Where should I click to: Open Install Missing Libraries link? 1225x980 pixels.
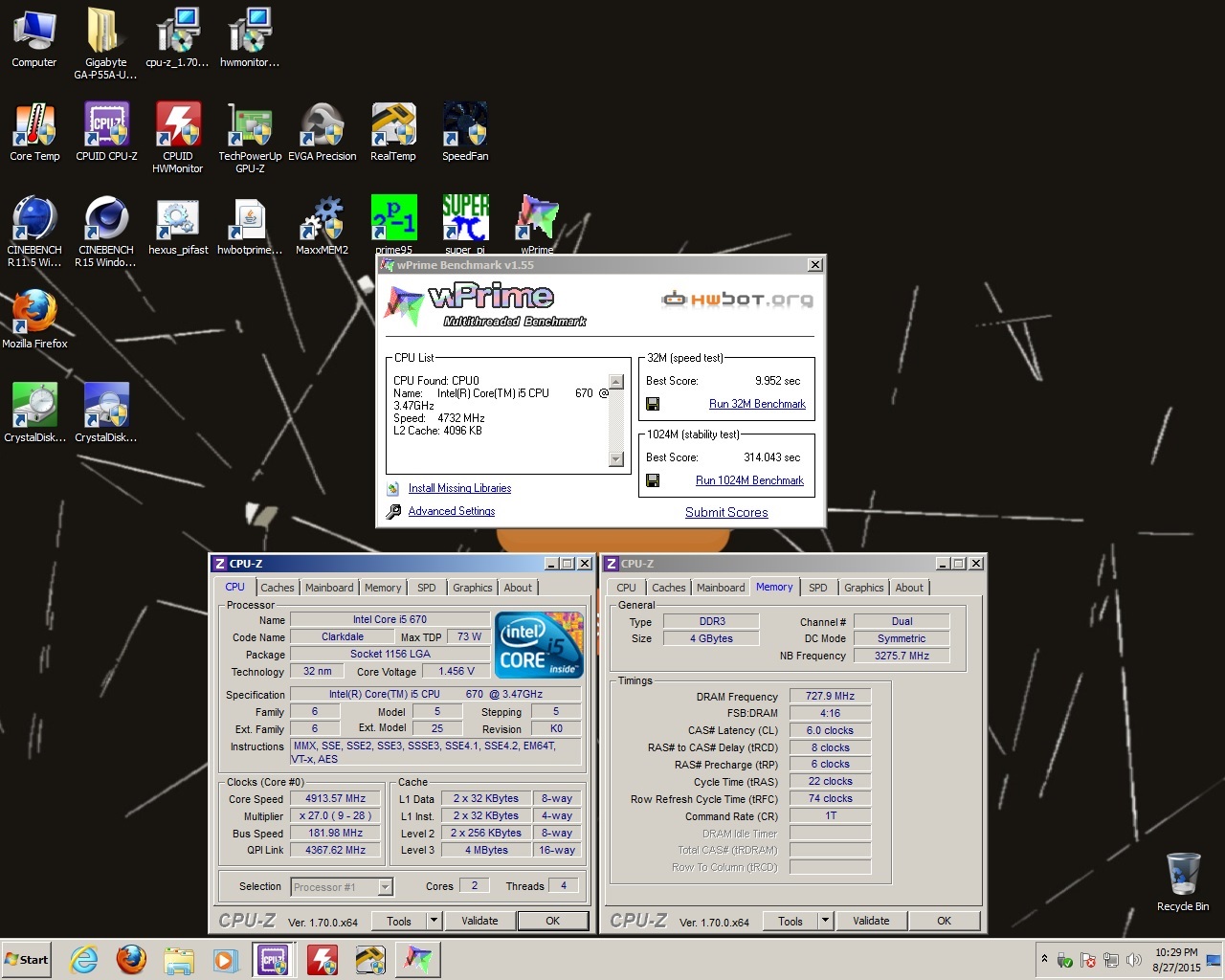(x=459, y=488)
